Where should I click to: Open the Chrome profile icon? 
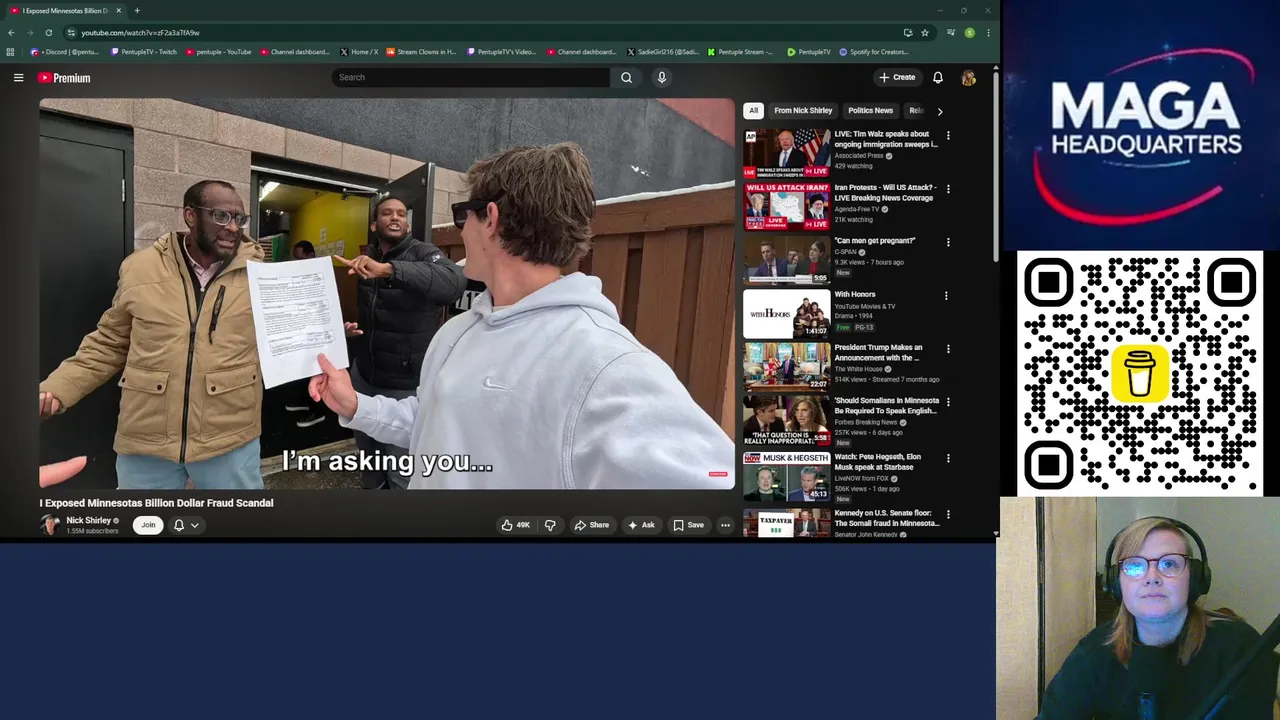click(x=969, y=32)
